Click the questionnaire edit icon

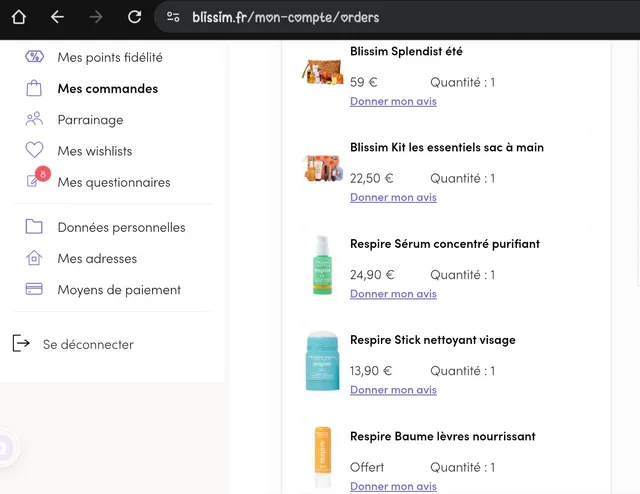(x=32, y=181)
